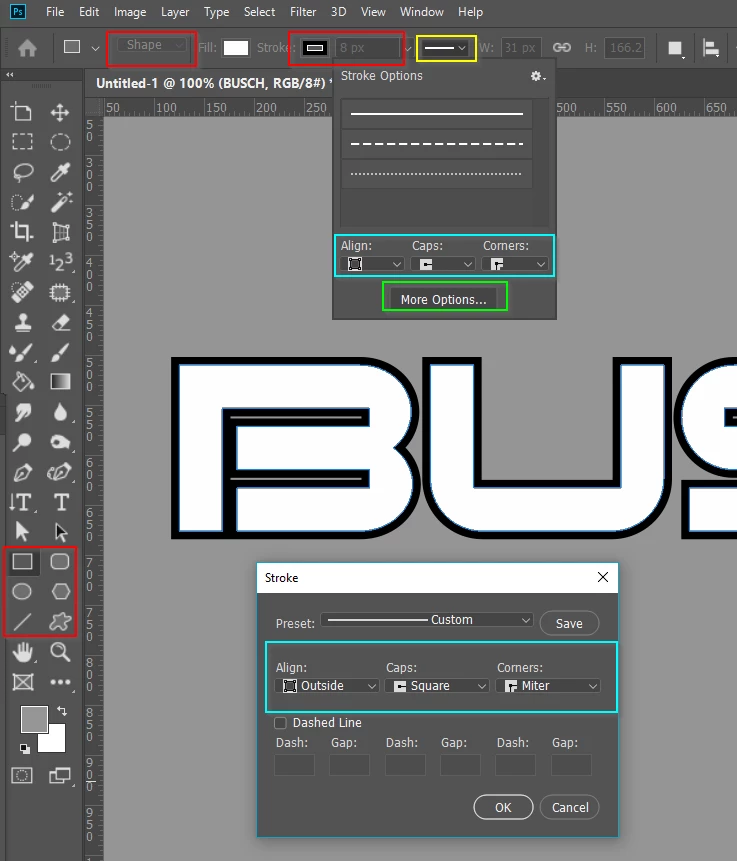Select the Gradient tool
The height and width of the screenshot is (861, 737).
click(x=60, y=382)
